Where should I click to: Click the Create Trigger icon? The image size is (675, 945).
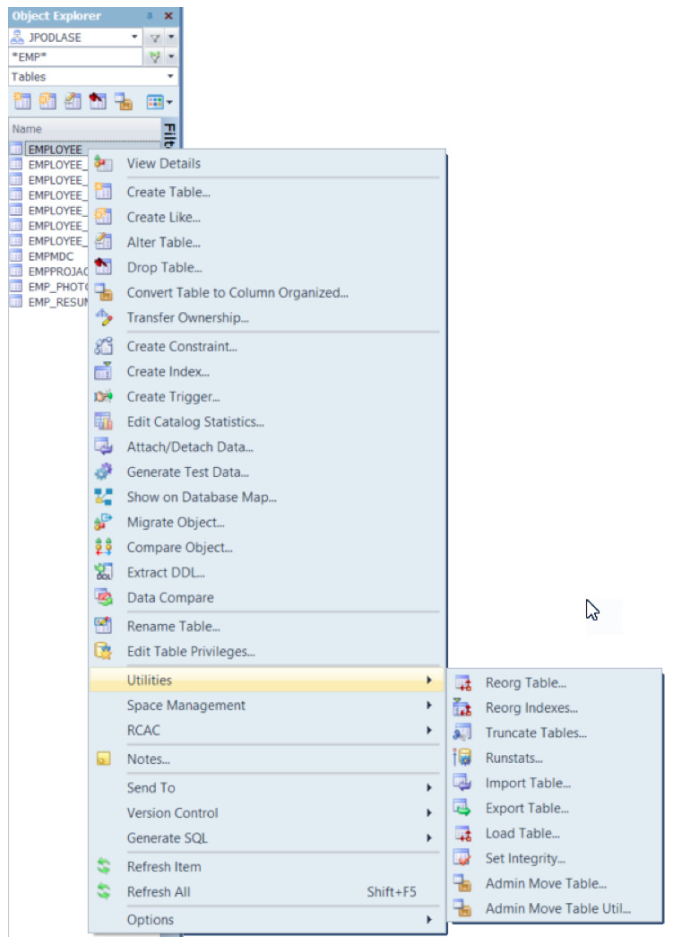(103, 397)
